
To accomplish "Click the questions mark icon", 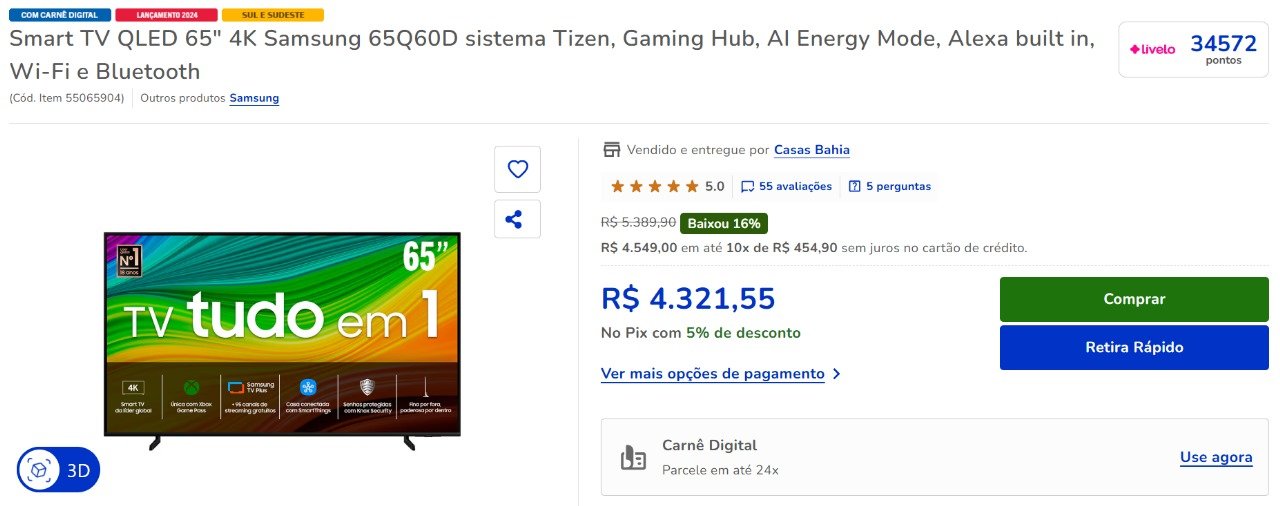I will [x=855, y=186].
